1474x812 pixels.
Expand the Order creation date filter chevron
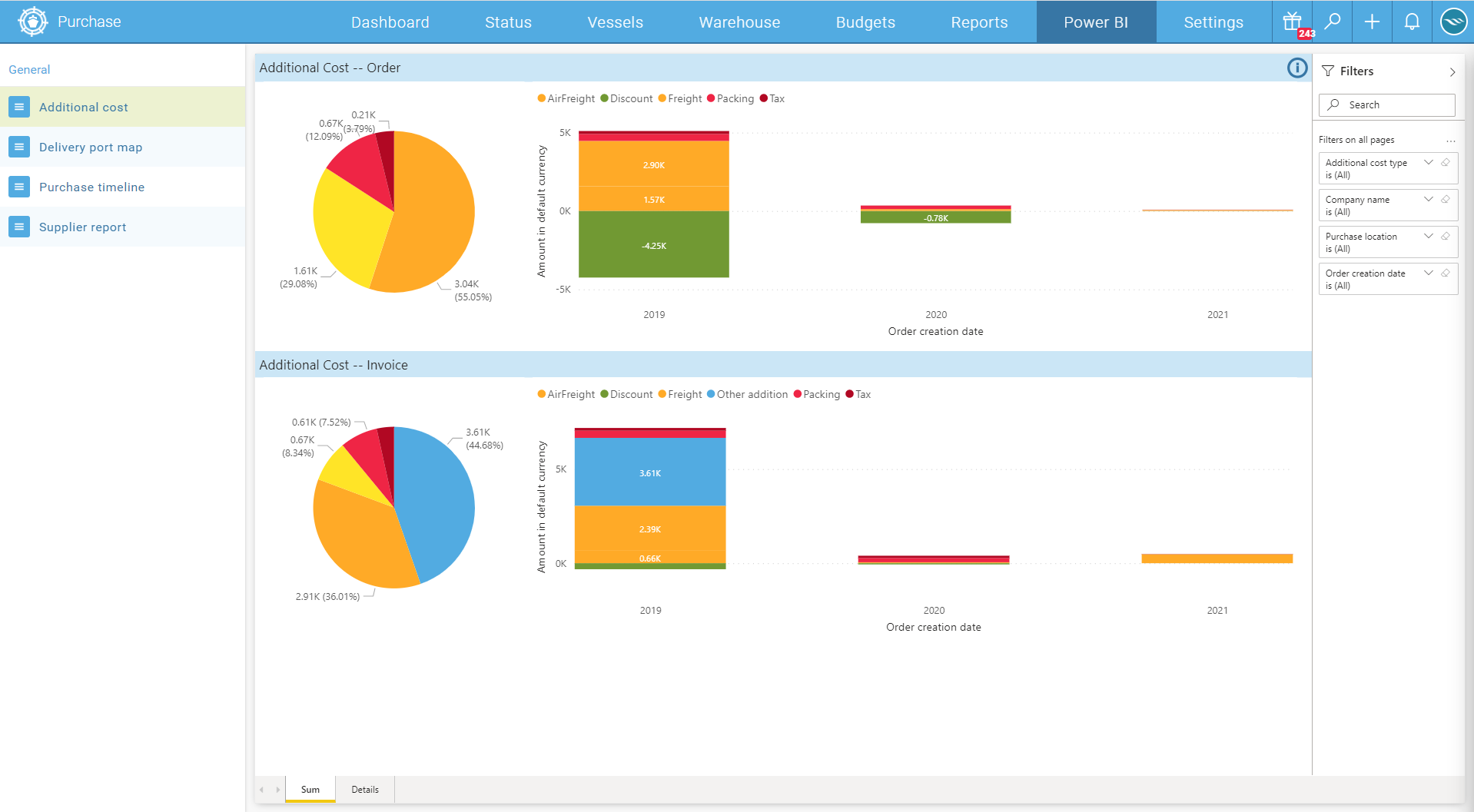tap(1429, 273)
